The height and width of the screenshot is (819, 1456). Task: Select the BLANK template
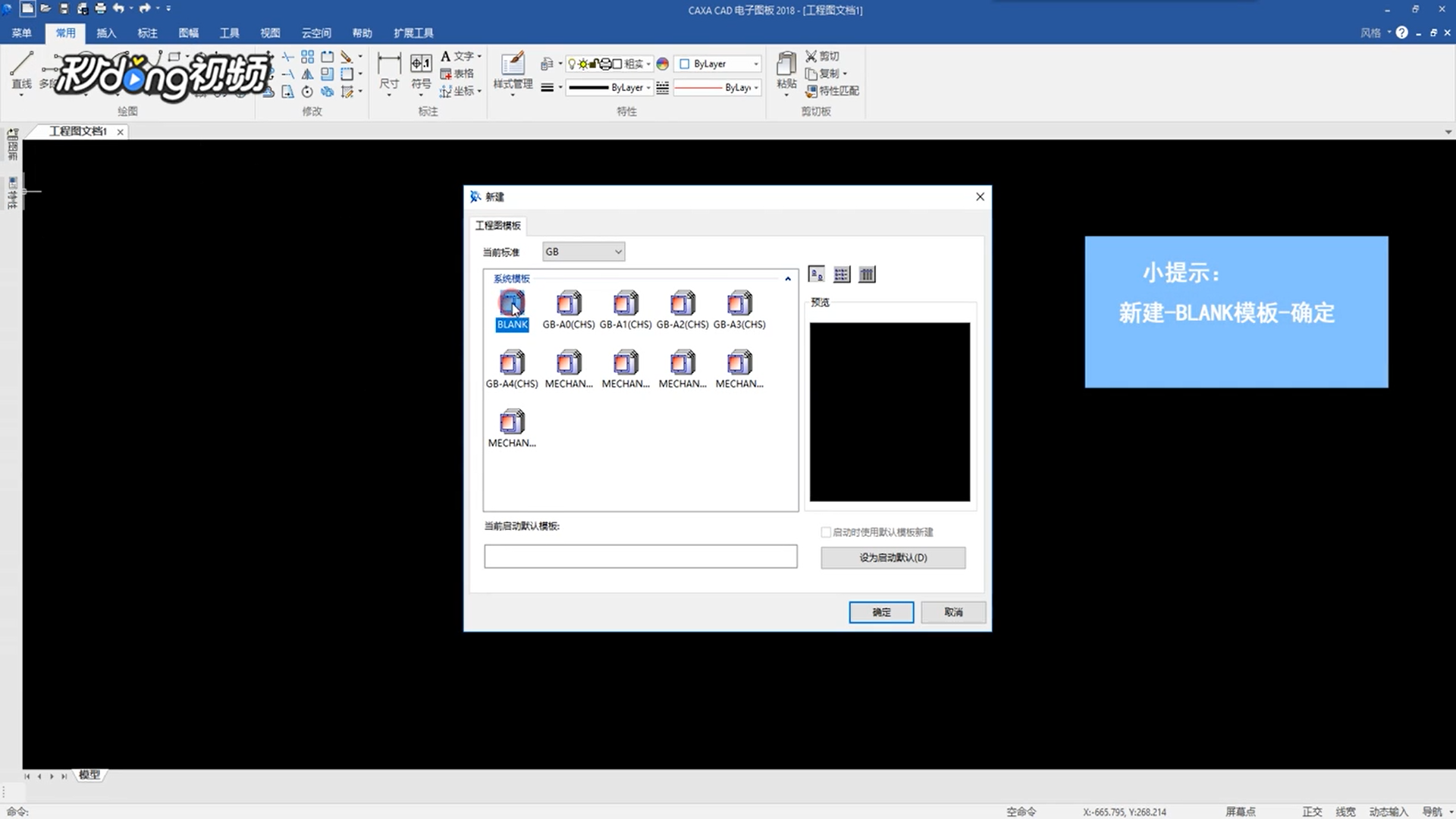click(x=512, y=311)
